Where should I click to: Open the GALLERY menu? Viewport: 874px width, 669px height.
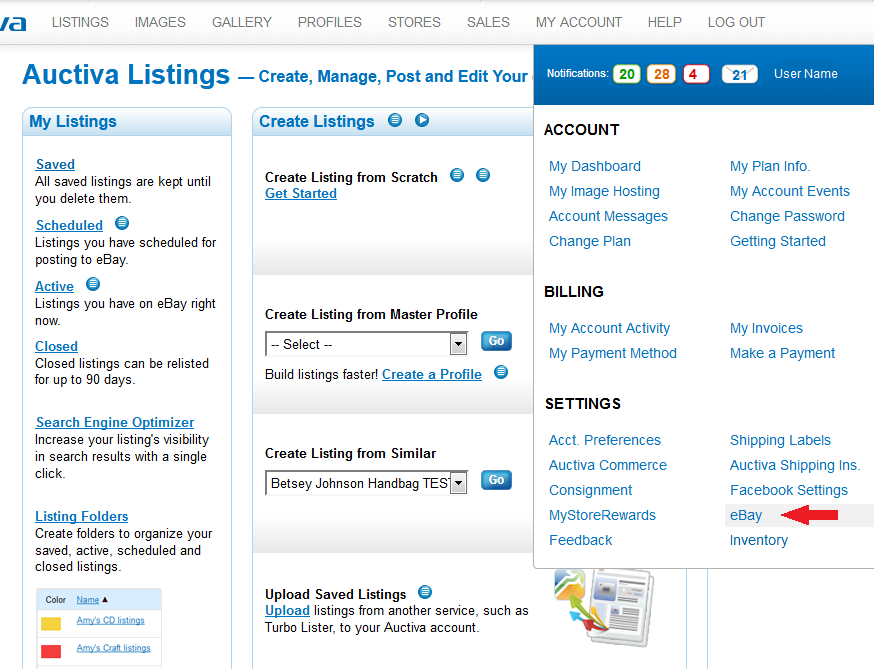242,22
